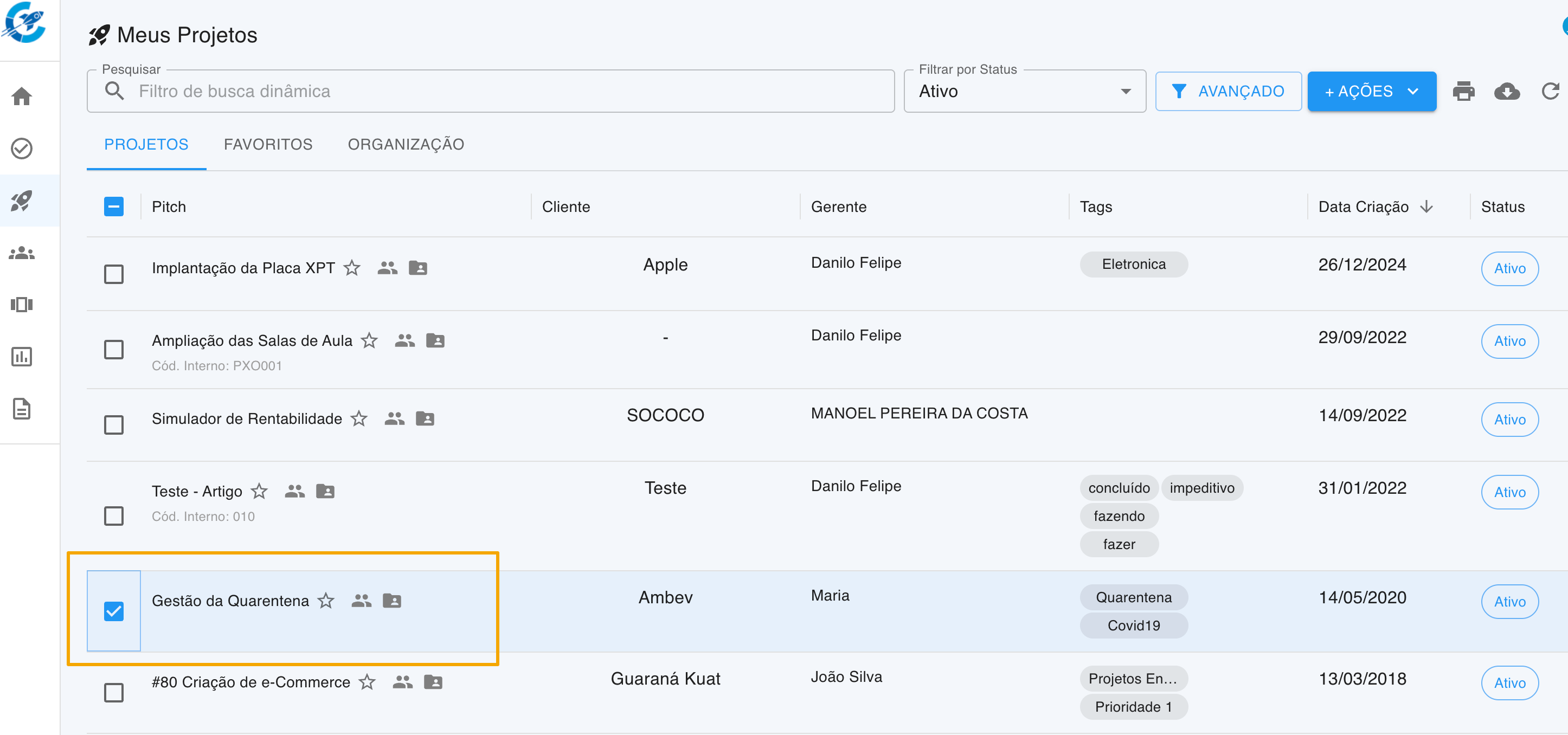Favorite Implantação da Placa XPT with star
This screenshot has width=1568, height=735.
tap(352, 268)
